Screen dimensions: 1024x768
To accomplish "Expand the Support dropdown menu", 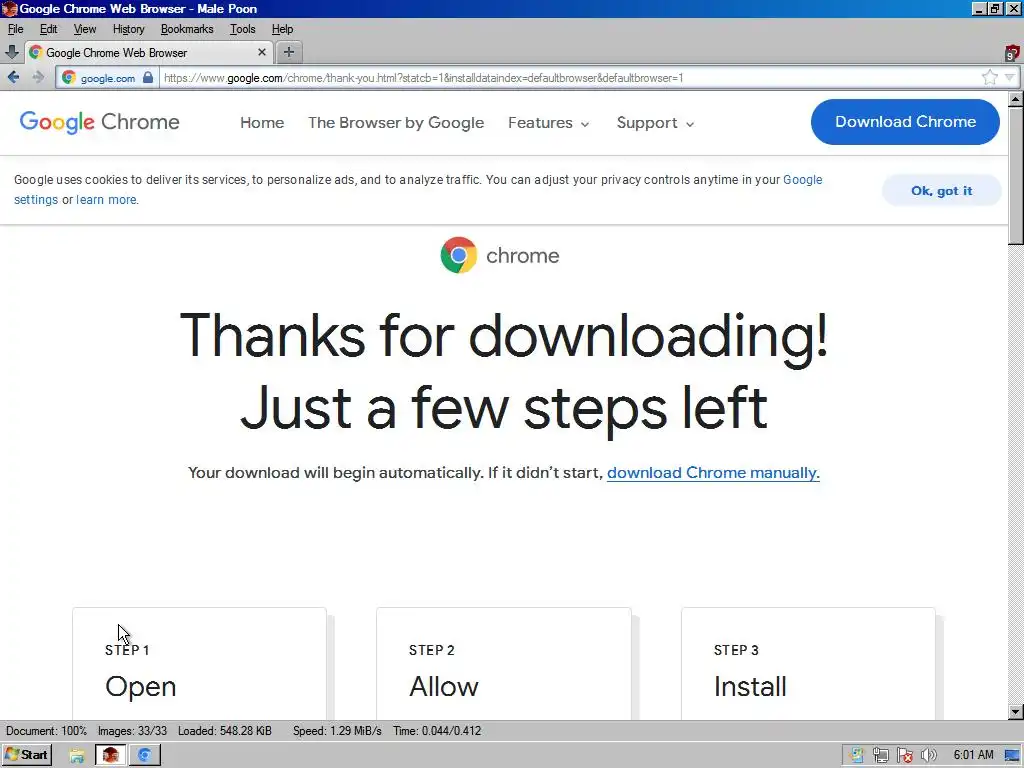I will tap(655, 123).
